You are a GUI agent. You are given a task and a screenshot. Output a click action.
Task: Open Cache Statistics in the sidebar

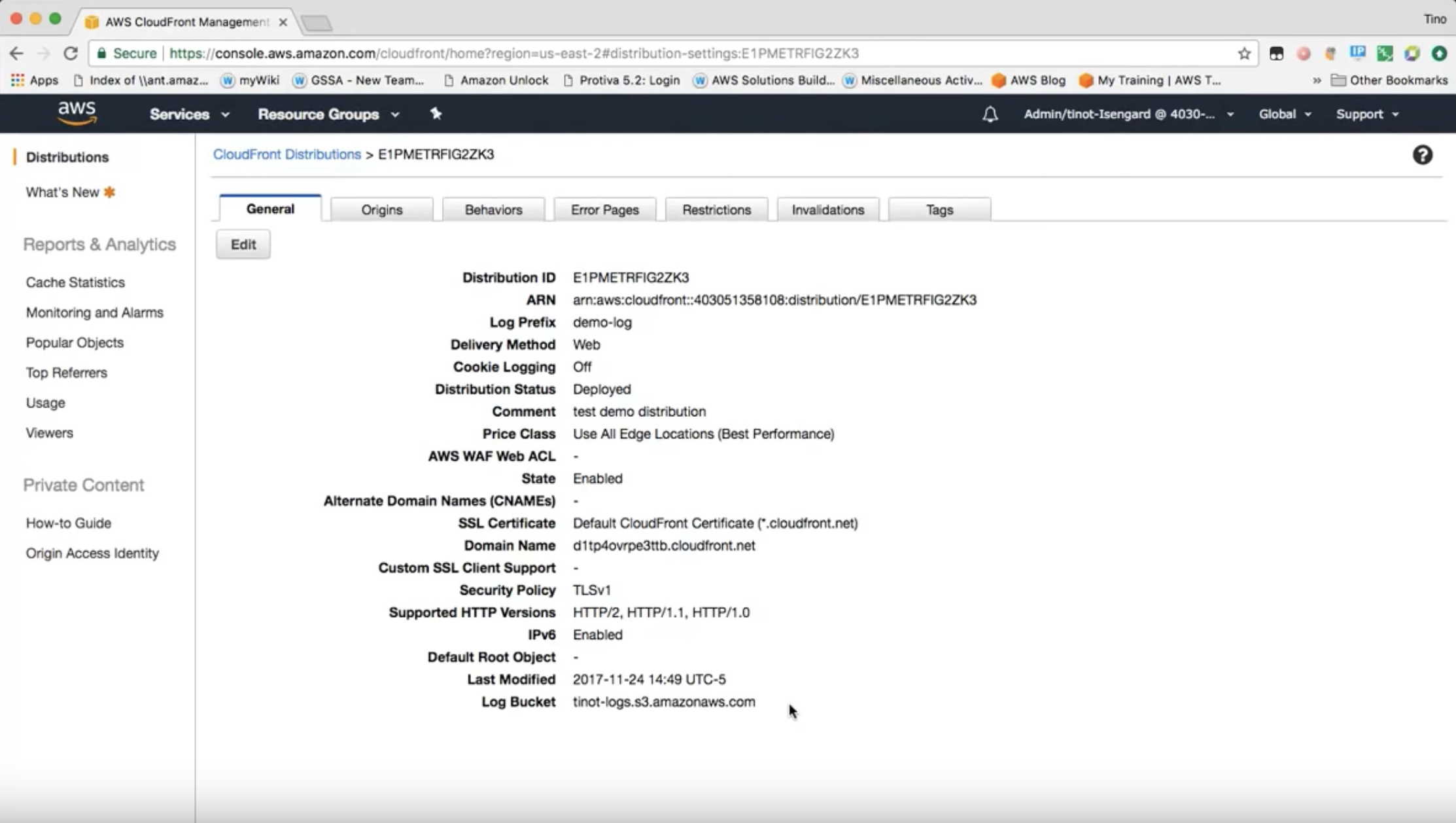click(75, 283)
